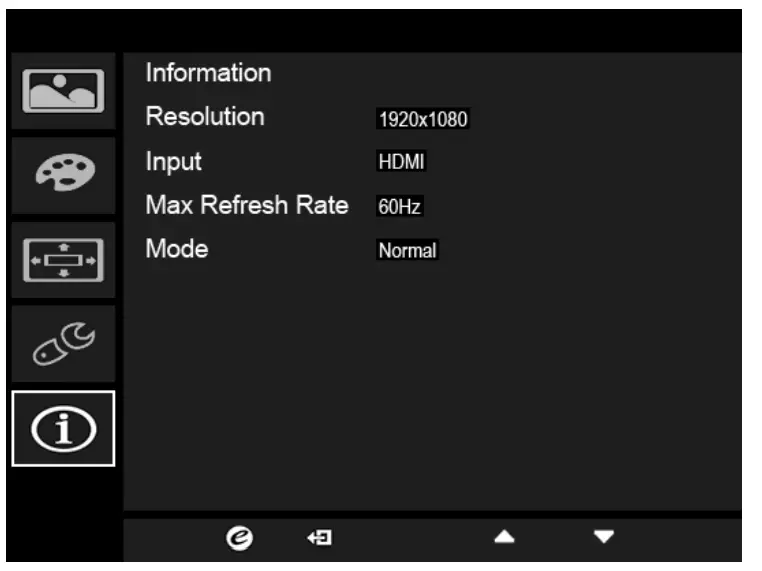Click the Input label
The height and width of the screenshot is (571, 762).
point(173,162)
